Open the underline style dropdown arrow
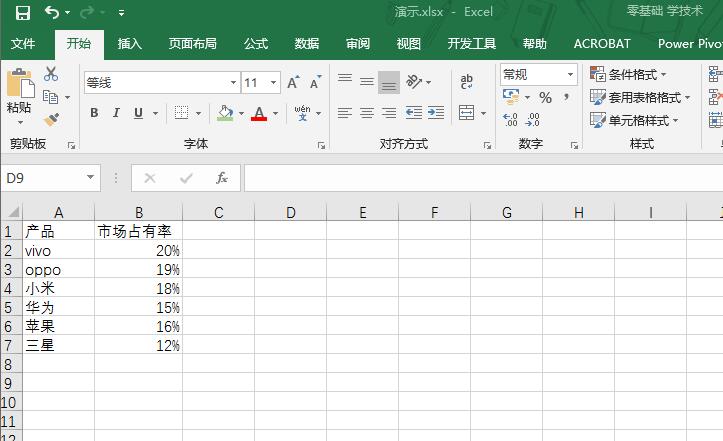 point(155,113)
